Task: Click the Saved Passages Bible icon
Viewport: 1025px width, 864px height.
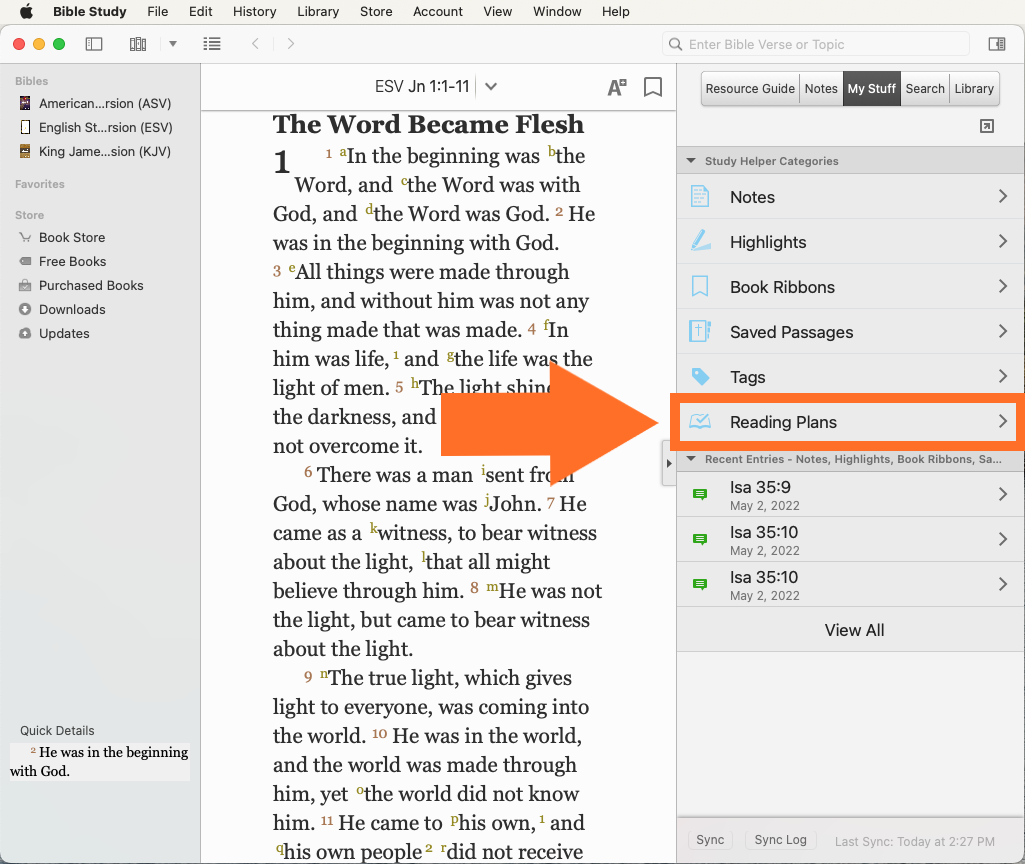Action: point(700,331)
